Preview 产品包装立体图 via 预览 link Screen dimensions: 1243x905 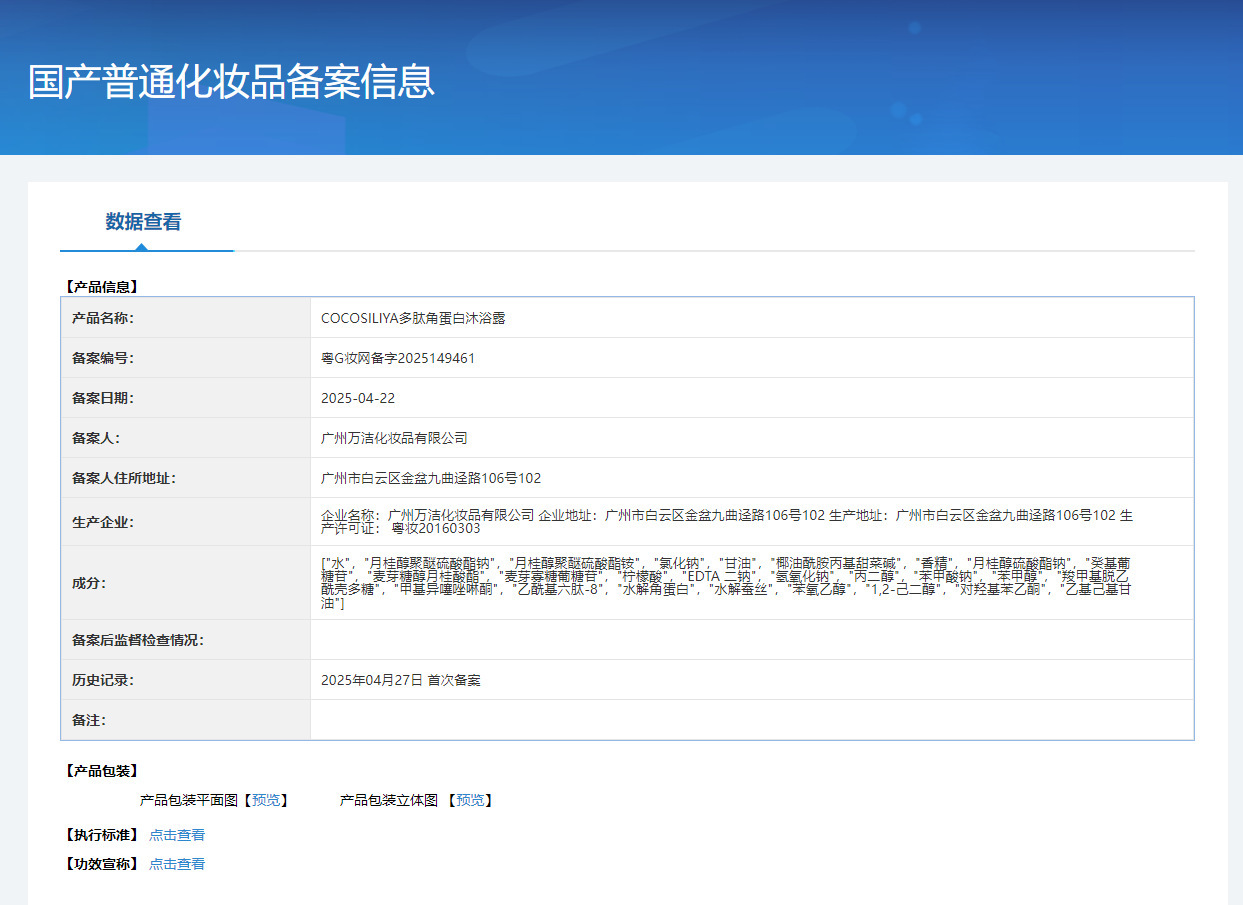click(x=470, y=800)
